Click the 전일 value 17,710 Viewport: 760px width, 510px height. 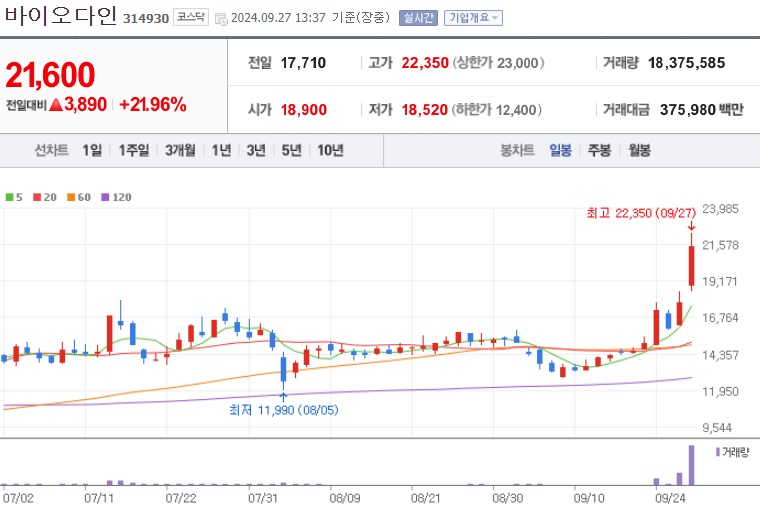(303, 63)
